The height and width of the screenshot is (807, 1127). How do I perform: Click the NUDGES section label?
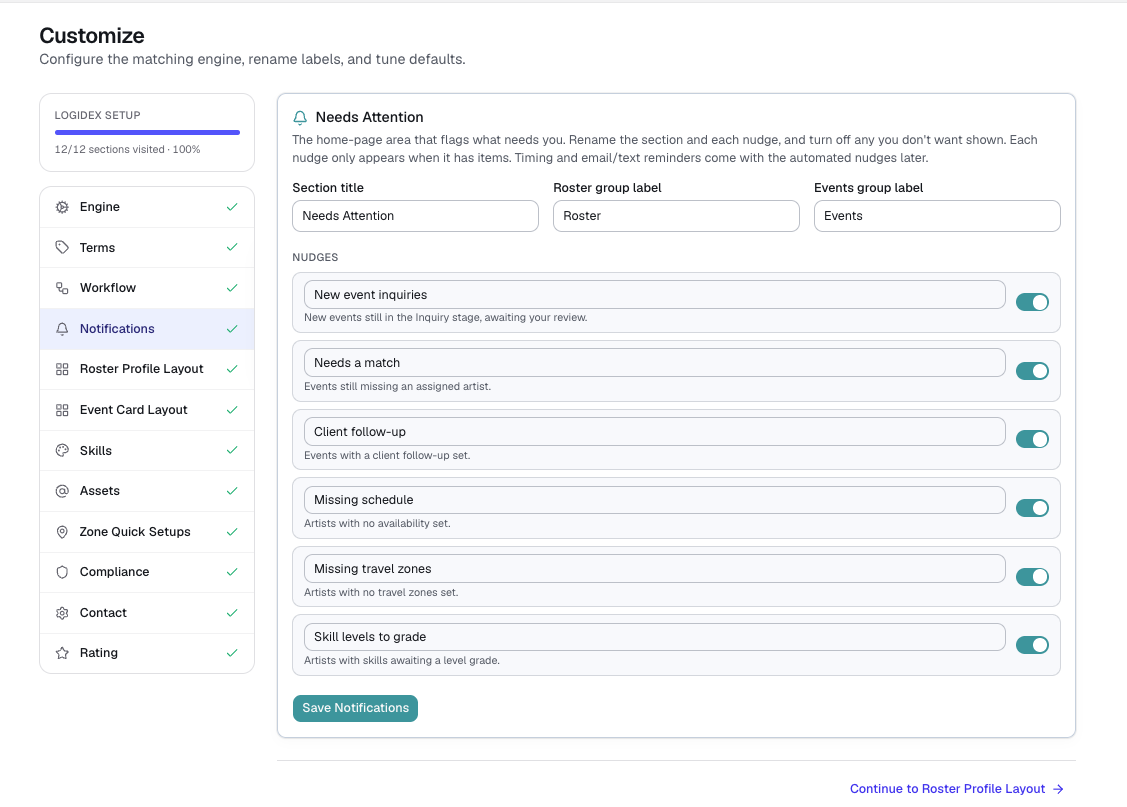[x=315, y=257]
